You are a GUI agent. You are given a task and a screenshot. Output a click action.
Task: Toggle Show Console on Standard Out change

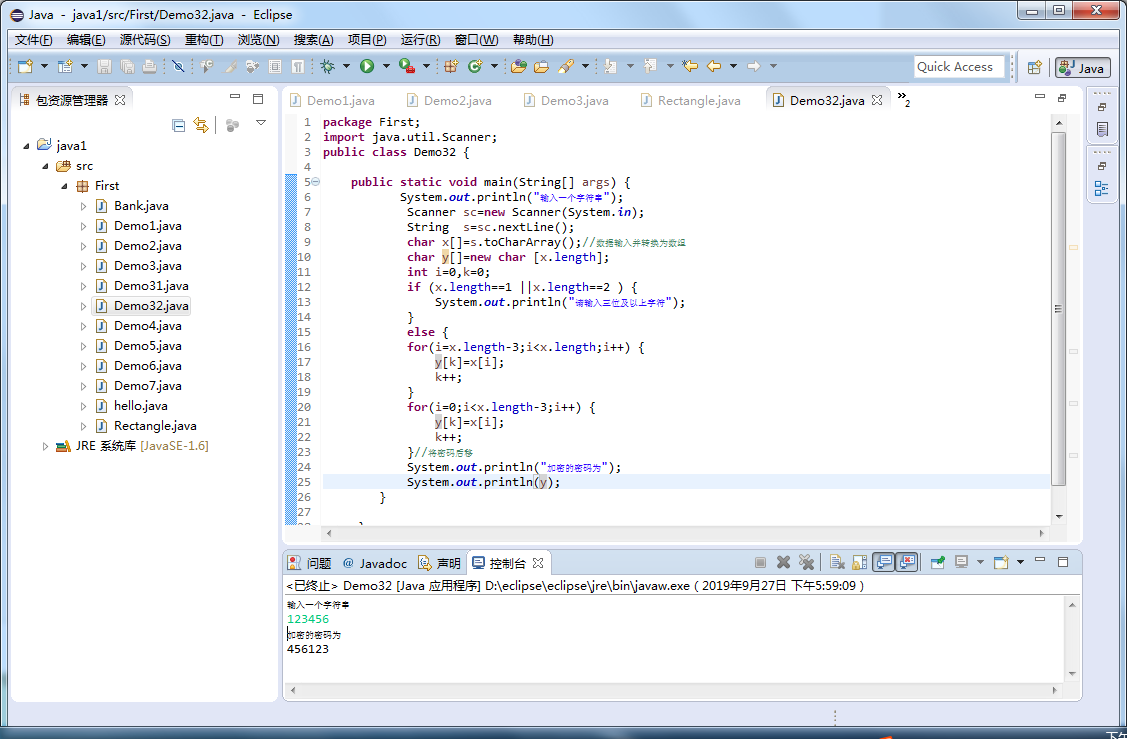click(883, 562)
